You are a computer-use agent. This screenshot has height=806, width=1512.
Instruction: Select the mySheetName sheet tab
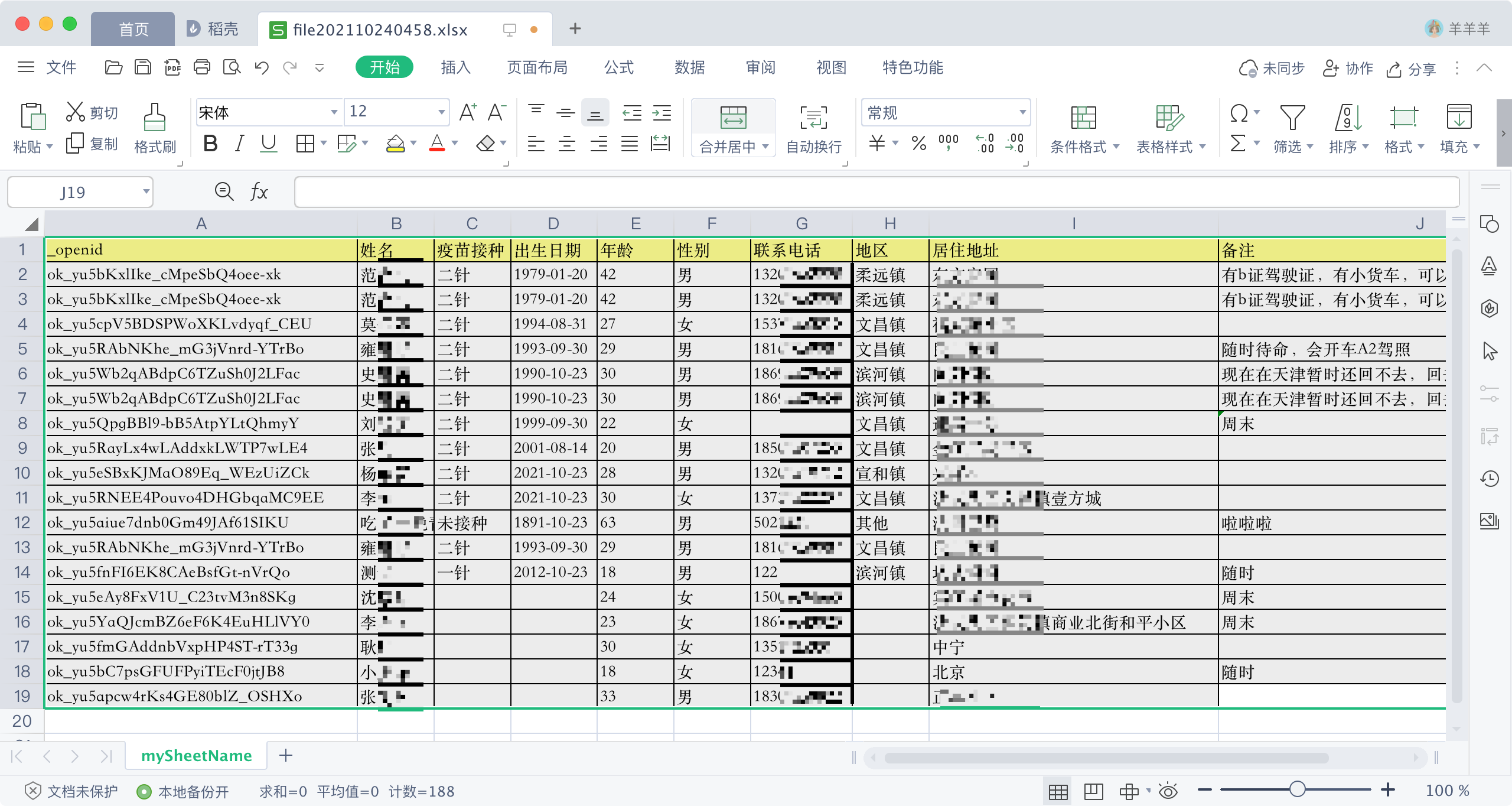[196, 755]
